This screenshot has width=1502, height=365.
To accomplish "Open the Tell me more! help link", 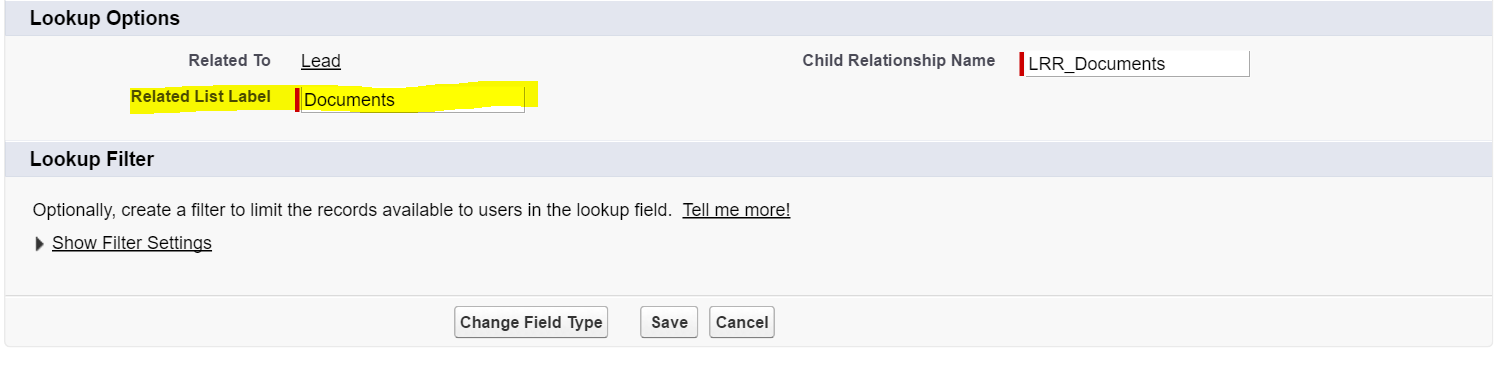I will (x=736, y=210).
